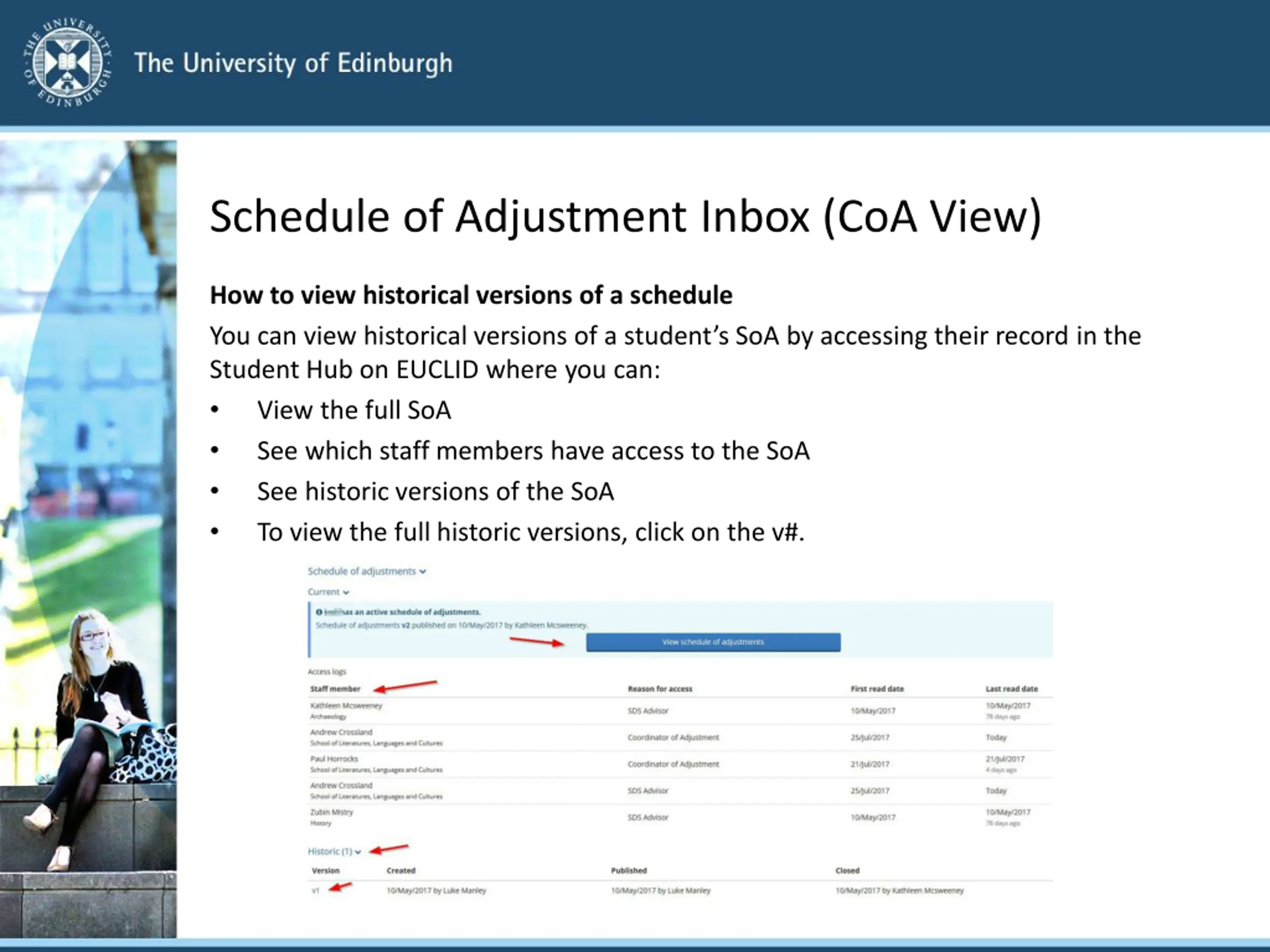Select the Zubin Mistry access log row

tap(332, 813)
